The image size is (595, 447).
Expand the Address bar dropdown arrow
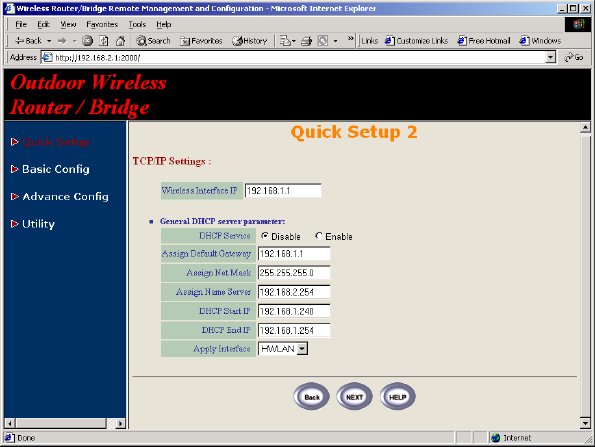click(550, 57)
